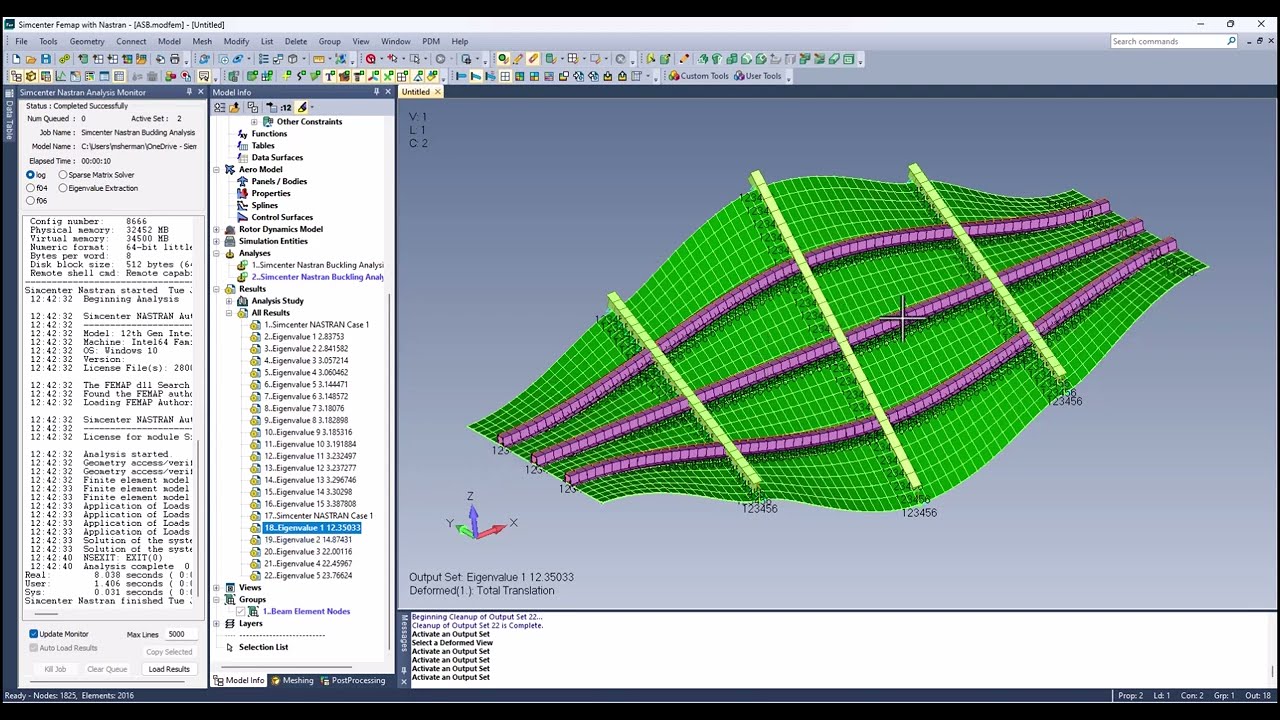The width and height of the screenshot is (1280, 720).
Task: Click the Clear Queue button
Action: pyautogui.click(x=107, y=669)
